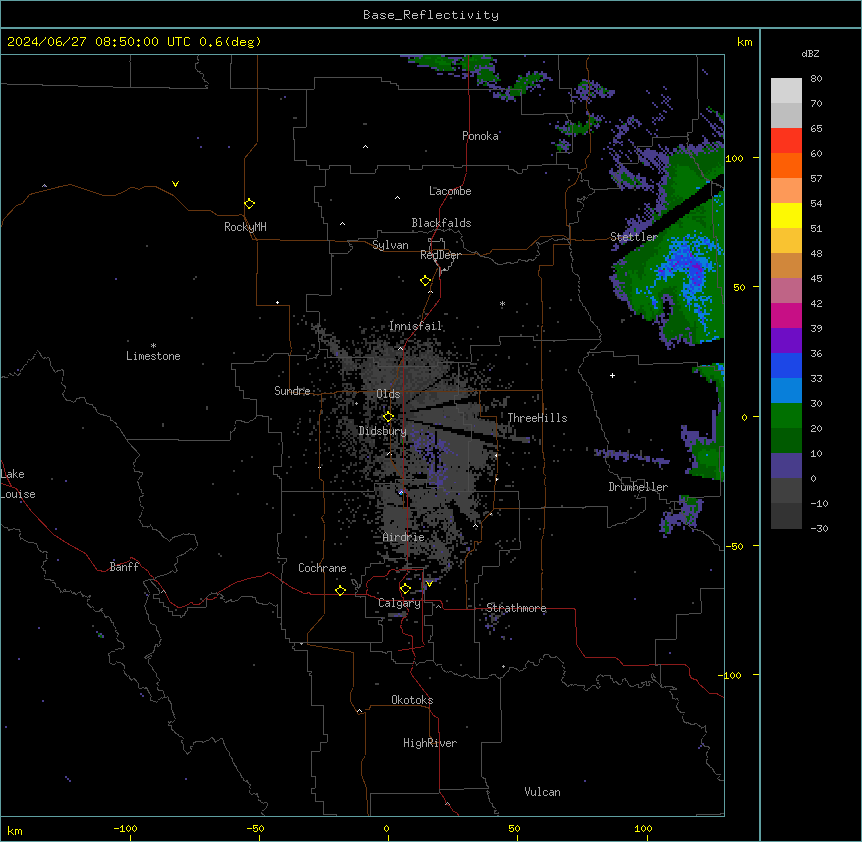Click the -50 tick label on the right axis
This screenshot has width=862, height=842.
click(x=734, y=546)
